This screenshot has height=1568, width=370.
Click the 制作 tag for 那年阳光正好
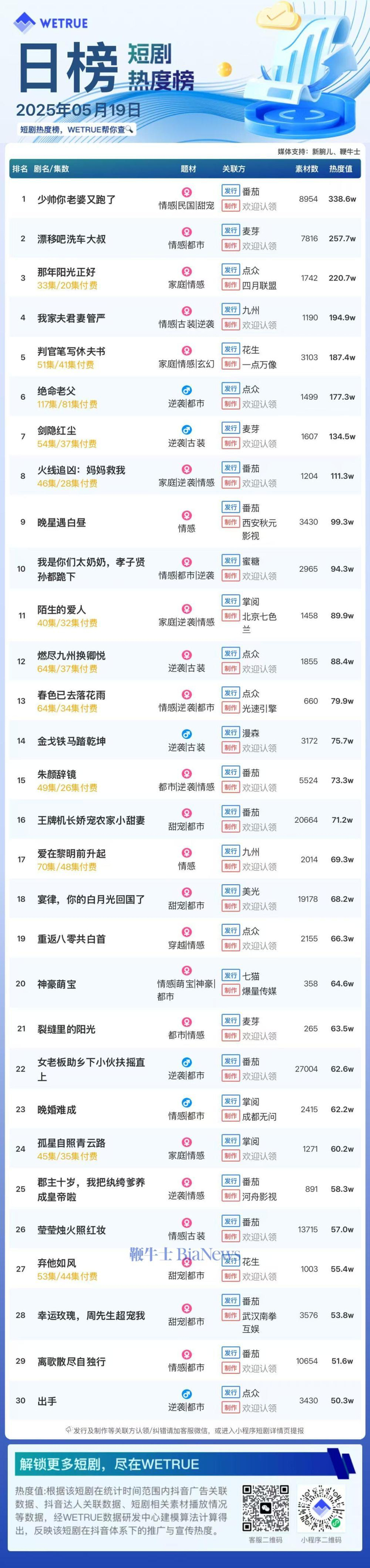click(230, 285)
